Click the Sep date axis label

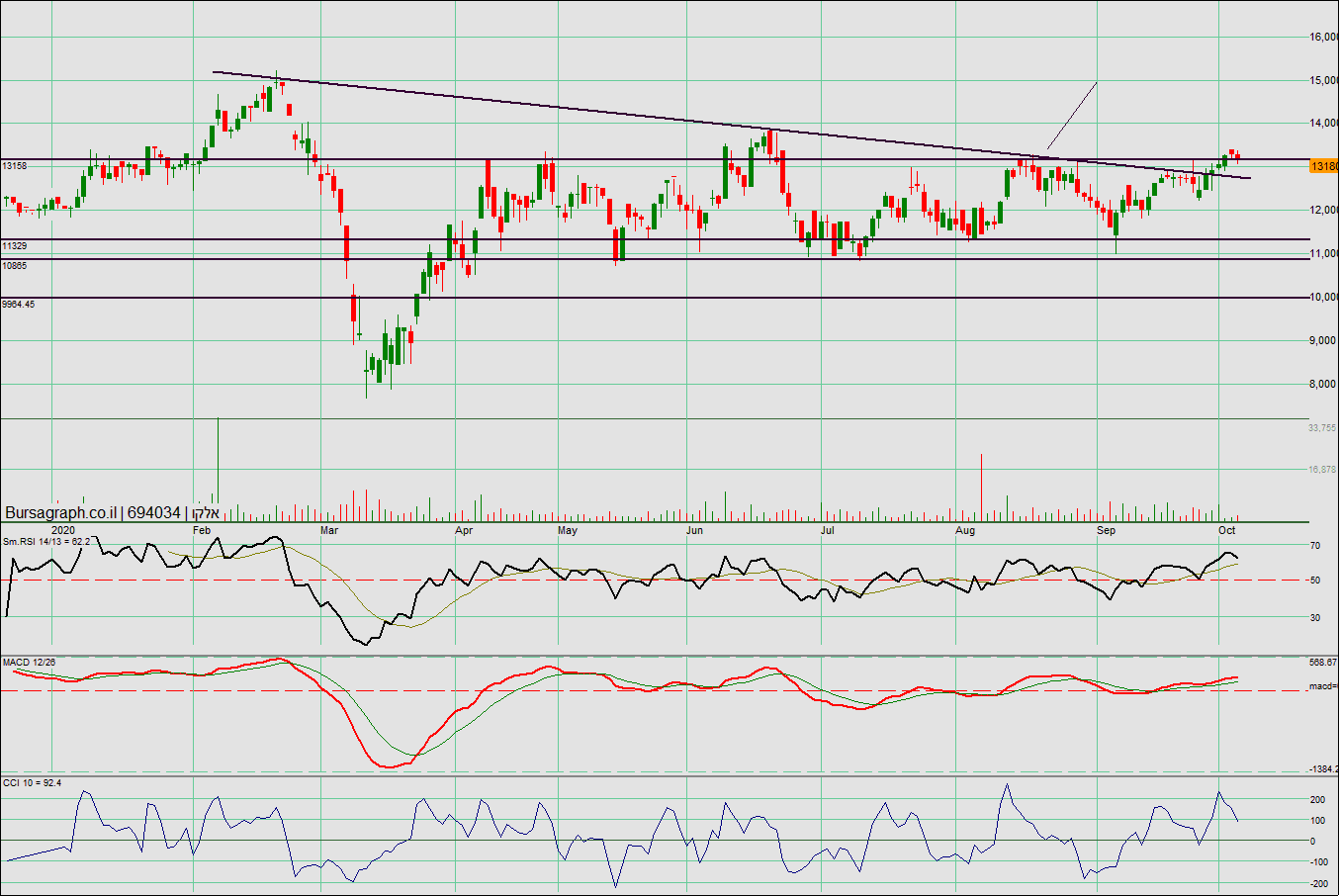pos(1107,531)
